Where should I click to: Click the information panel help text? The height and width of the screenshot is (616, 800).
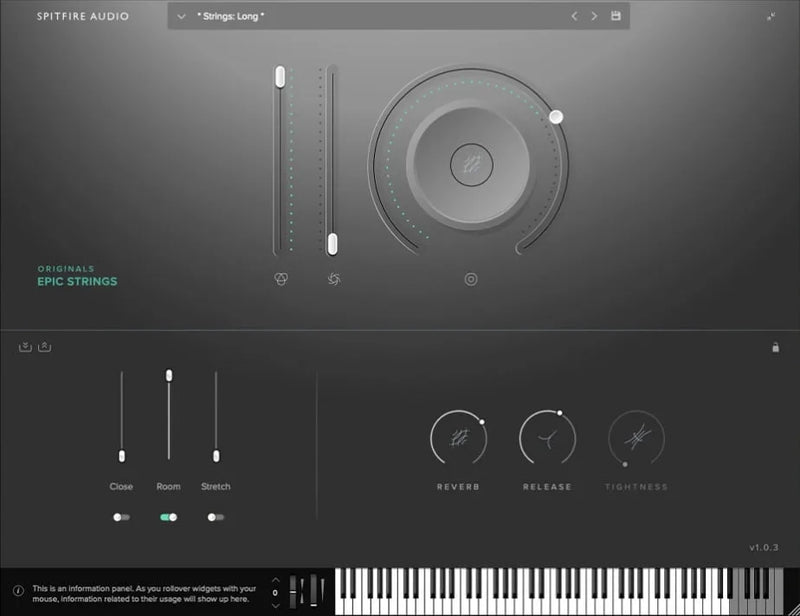point(144,594)
